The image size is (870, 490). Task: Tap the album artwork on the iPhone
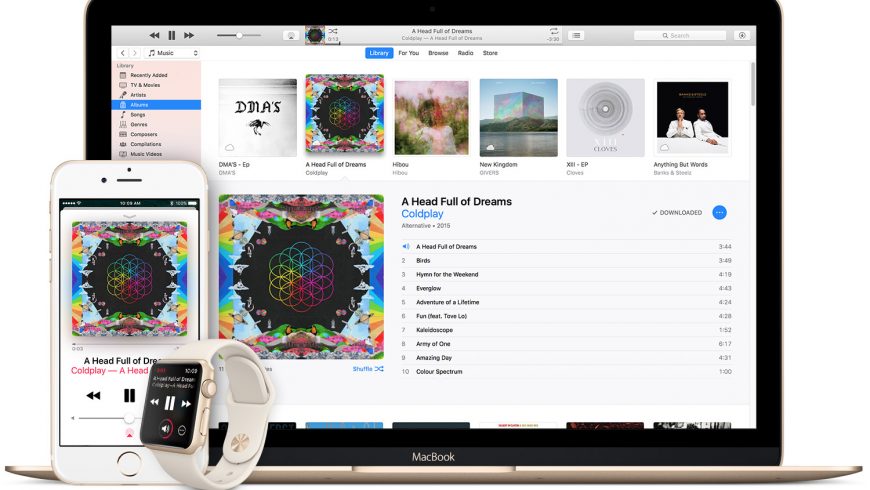(129, 278)
